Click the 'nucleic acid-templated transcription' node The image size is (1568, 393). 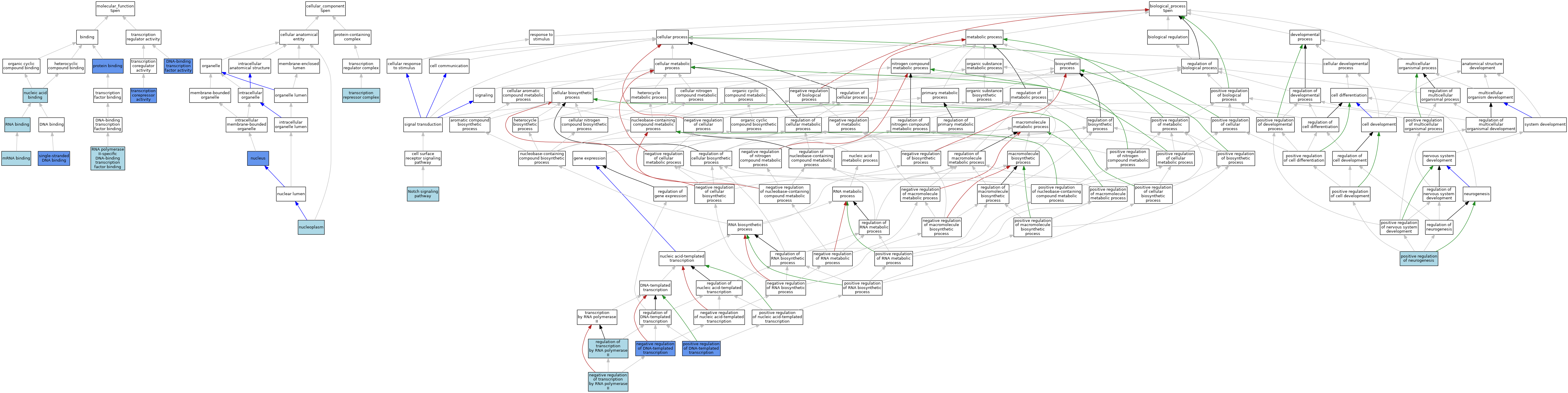point(682,258)
